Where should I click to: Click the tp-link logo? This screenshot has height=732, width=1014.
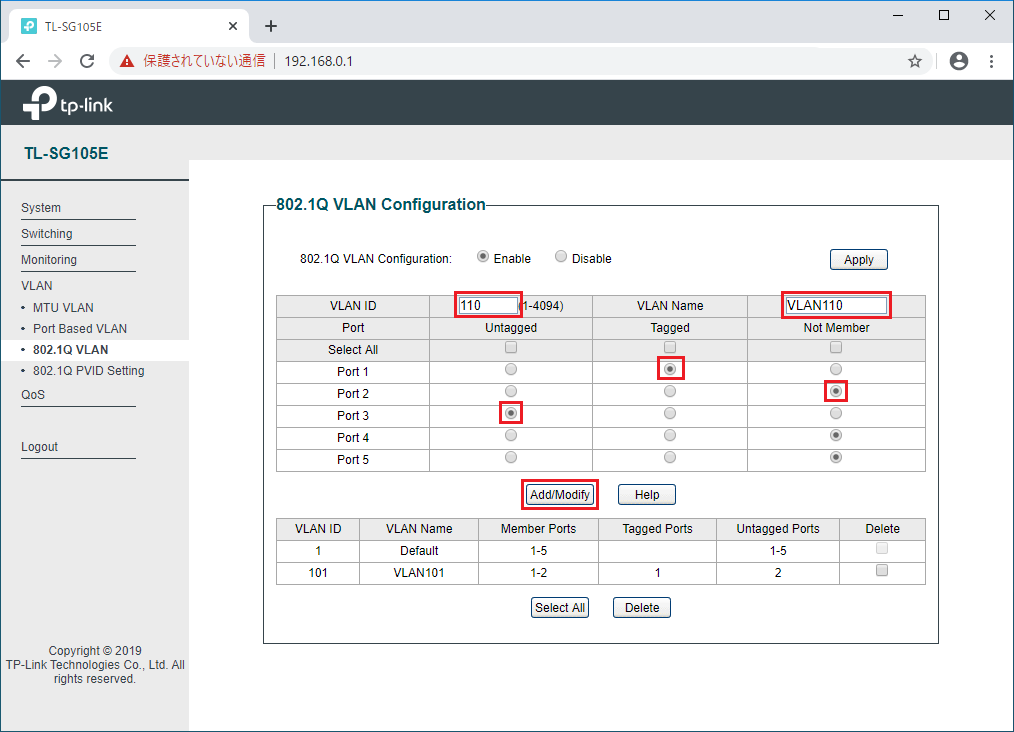point(68,103)
